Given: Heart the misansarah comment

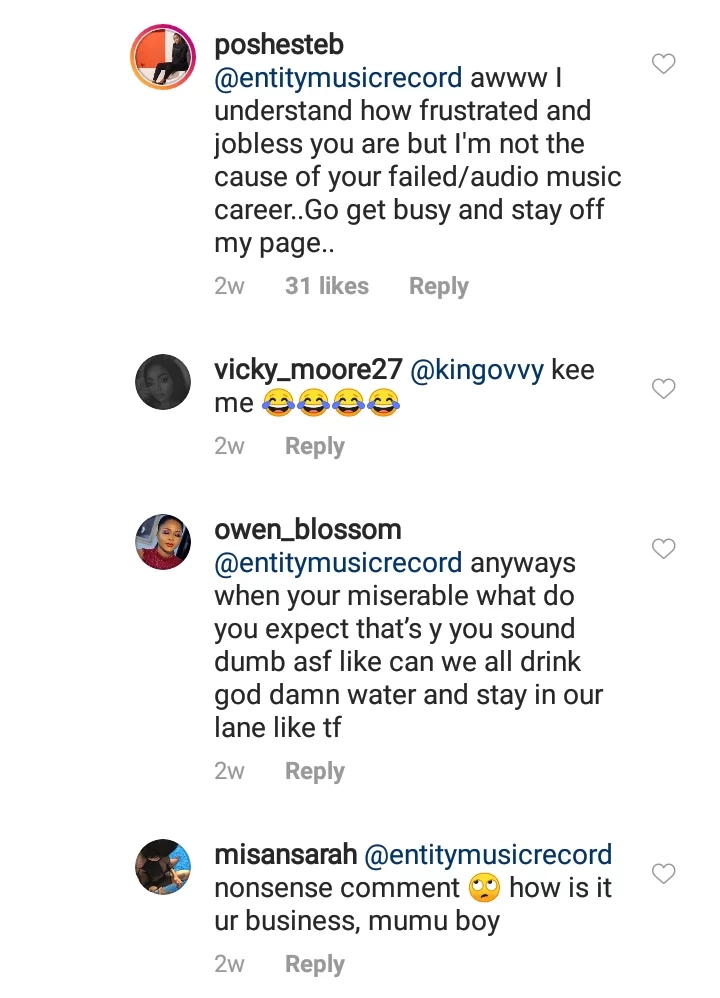Looking at the screenshot, I should [663, 874].
